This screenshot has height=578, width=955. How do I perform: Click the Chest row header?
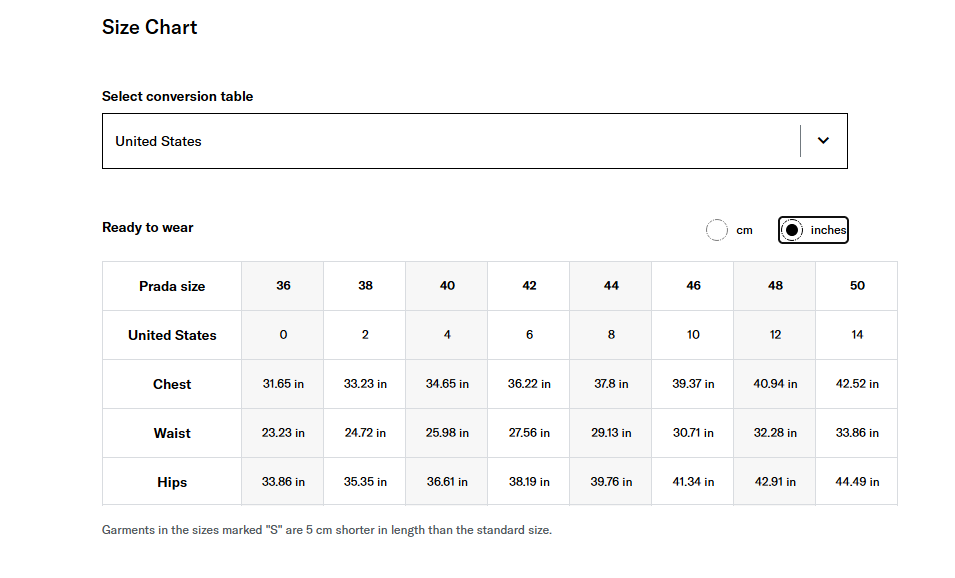[x=172, y=384]
